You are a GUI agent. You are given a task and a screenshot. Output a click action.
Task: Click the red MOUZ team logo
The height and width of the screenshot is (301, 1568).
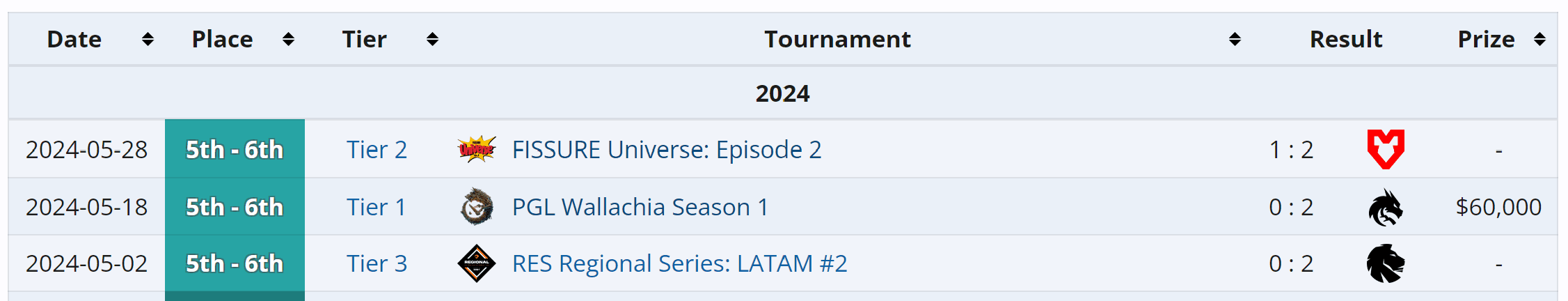1385,149
